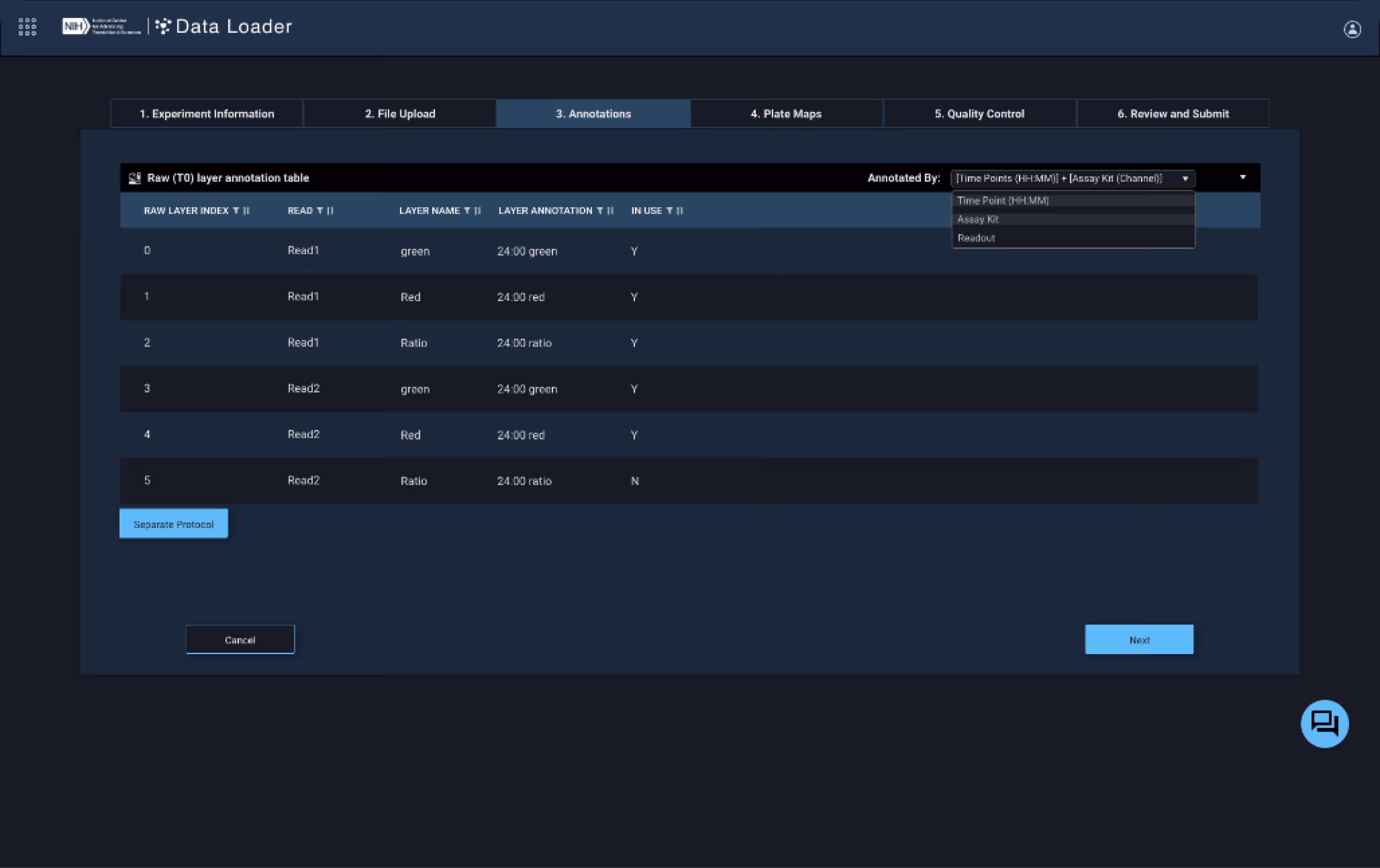Select the Annotations tab
The height and width of the screenshot is (868, 1380).
pyautogui.click(x=593, y=113)
